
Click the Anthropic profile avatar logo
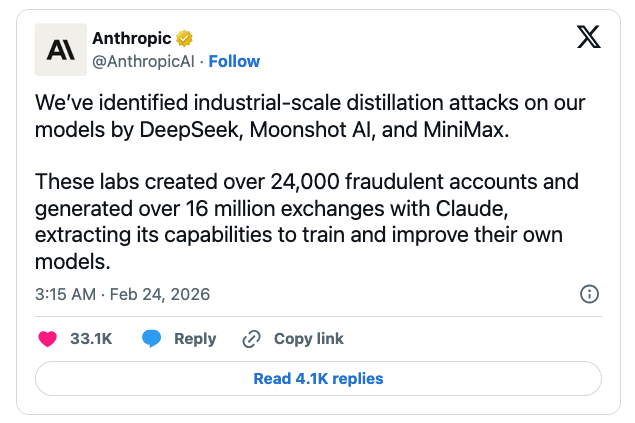pos(60,50)
